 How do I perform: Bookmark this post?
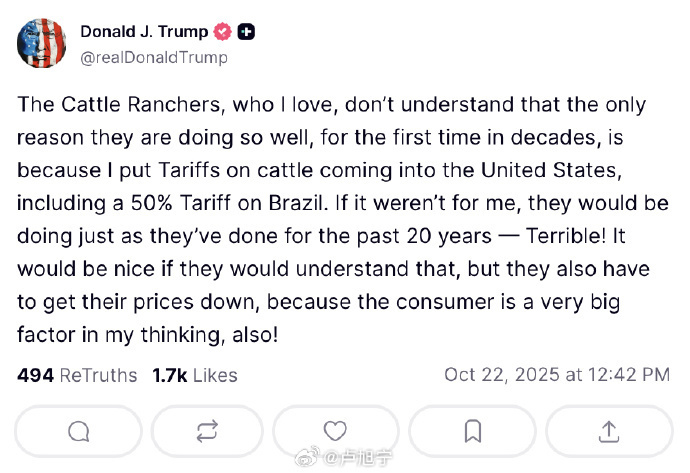tap(473, 431)
